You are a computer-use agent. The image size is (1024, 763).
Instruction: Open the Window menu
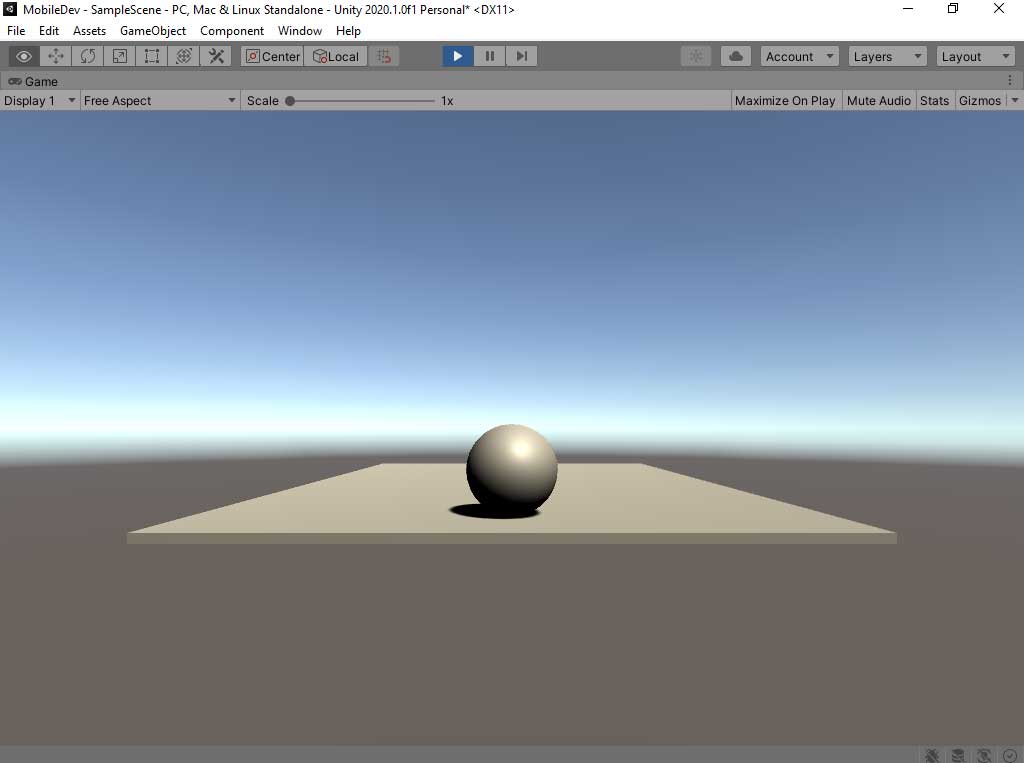300,31
